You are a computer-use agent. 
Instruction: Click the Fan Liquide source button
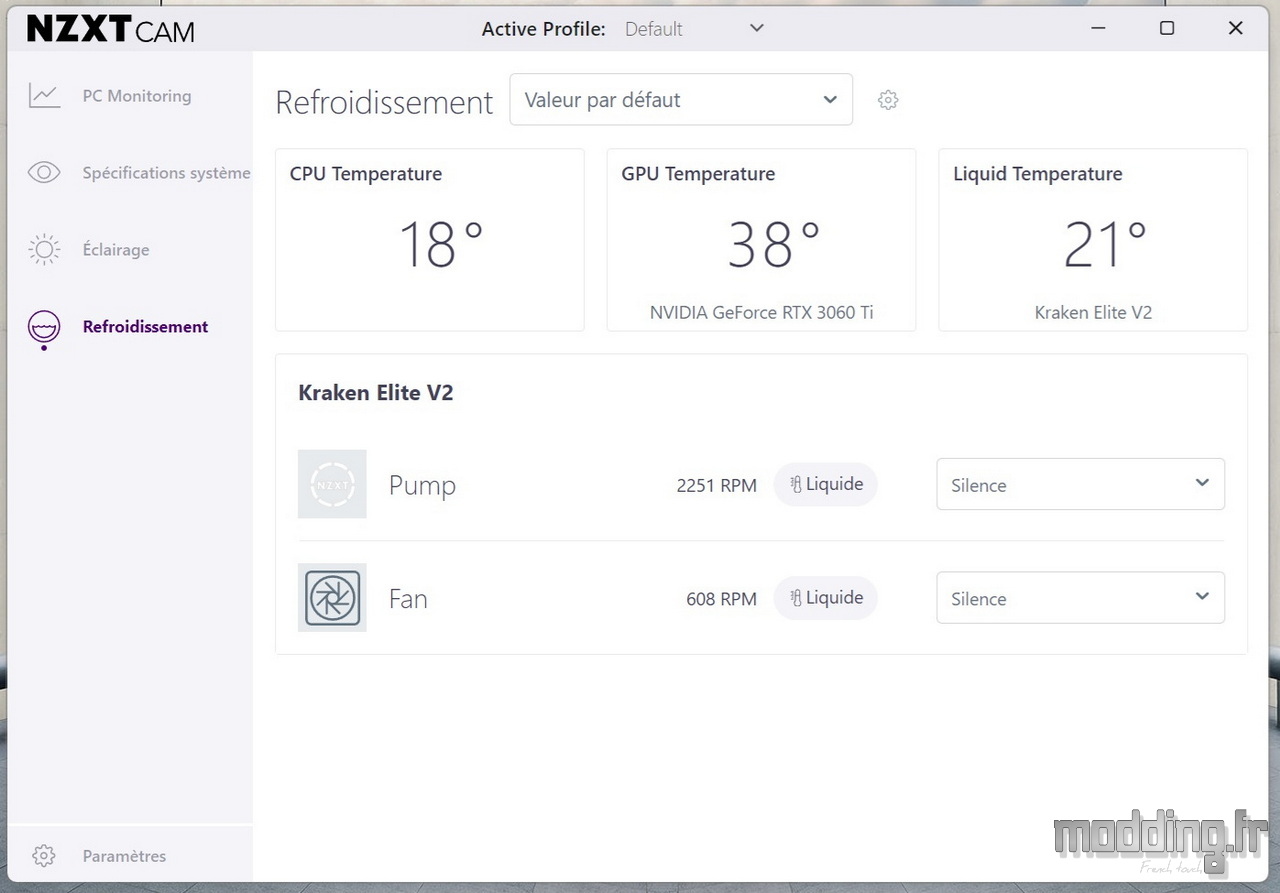826,598
